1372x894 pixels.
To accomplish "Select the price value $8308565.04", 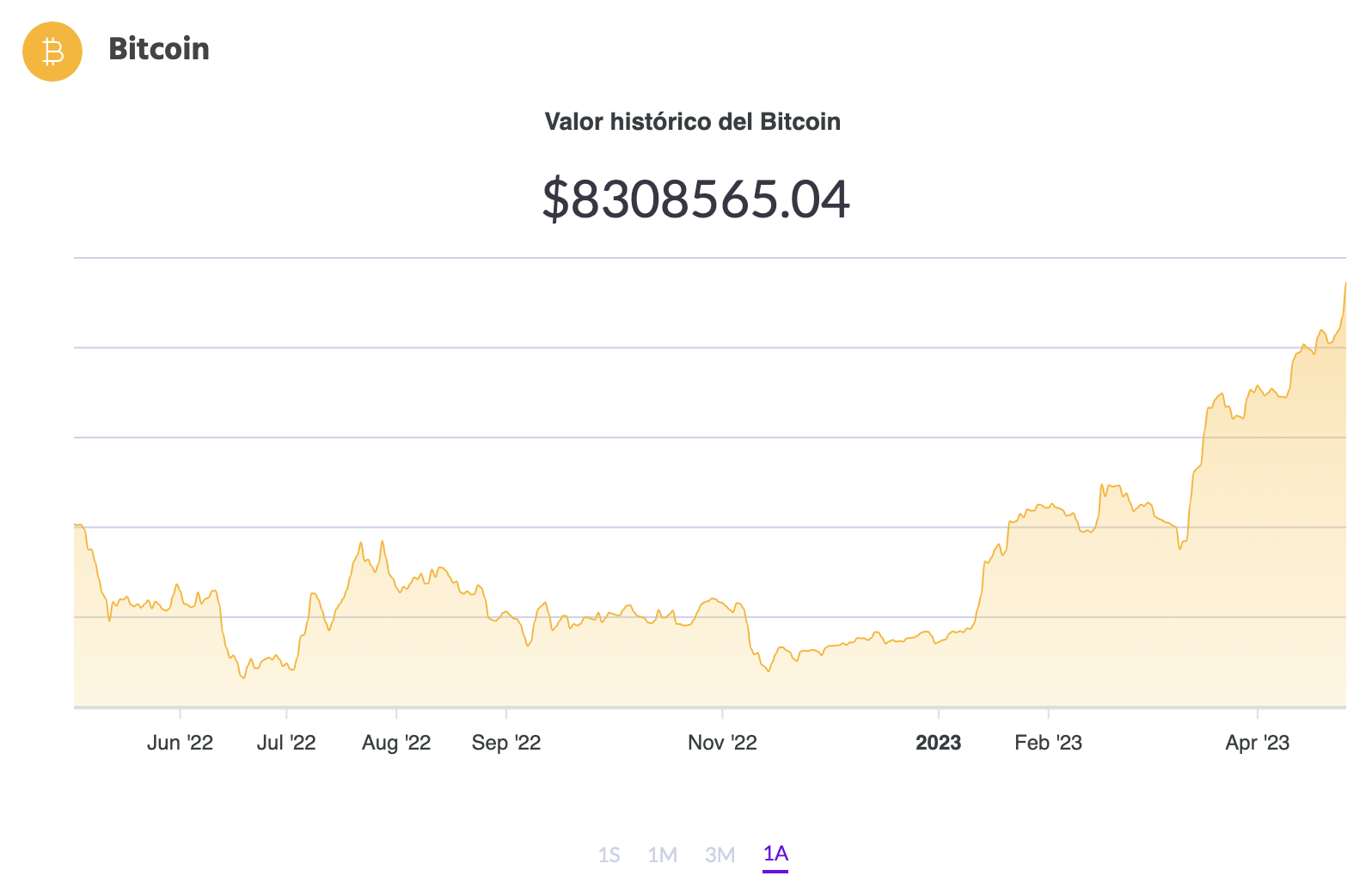I will (693, 200).
